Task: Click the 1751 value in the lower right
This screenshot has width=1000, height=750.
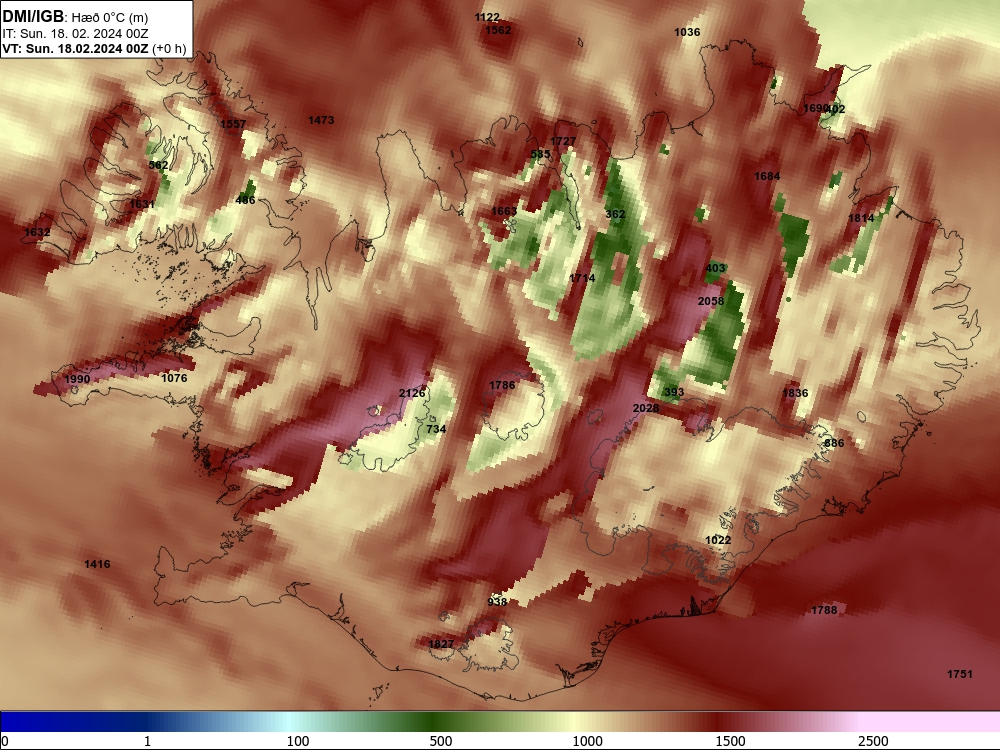Action: pyautogui.click(x=960, y=674)
